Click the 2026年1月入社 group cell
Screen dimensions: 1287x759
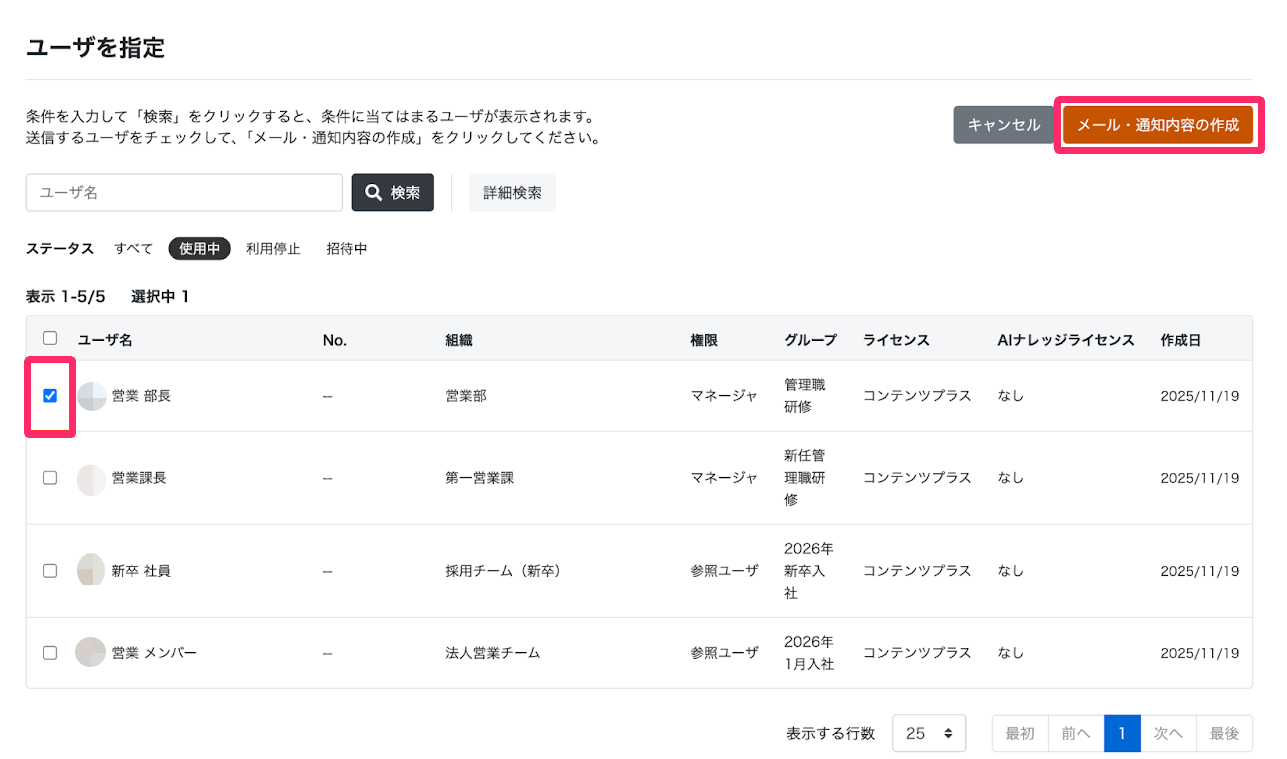(x=809, y=653)
